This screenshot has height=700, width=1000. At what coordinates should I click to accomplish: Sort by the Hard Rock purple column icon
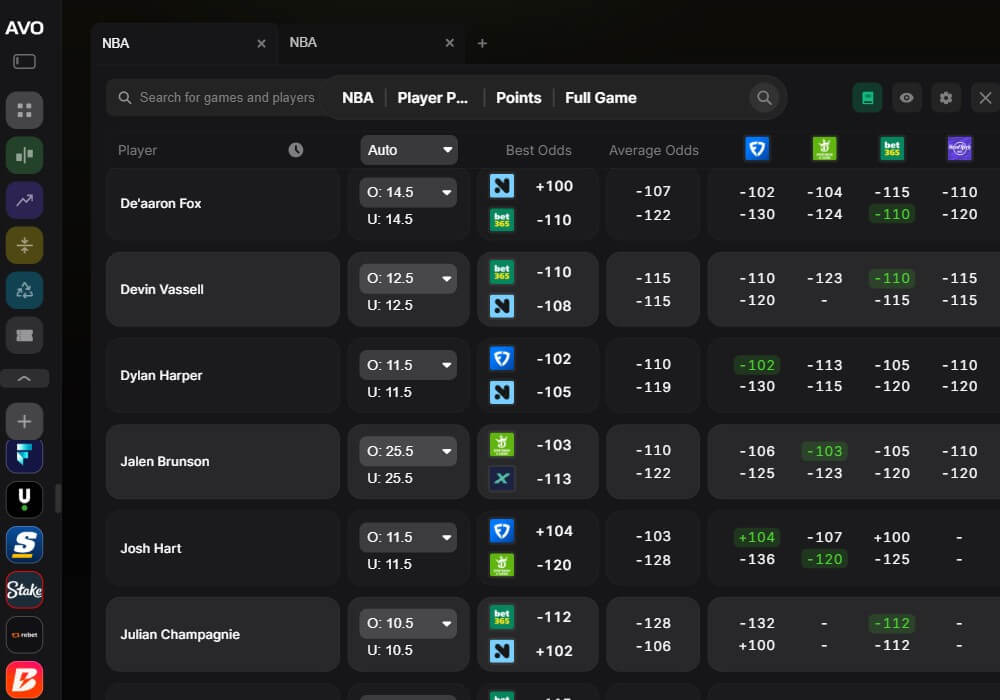(x=959, y=149)
